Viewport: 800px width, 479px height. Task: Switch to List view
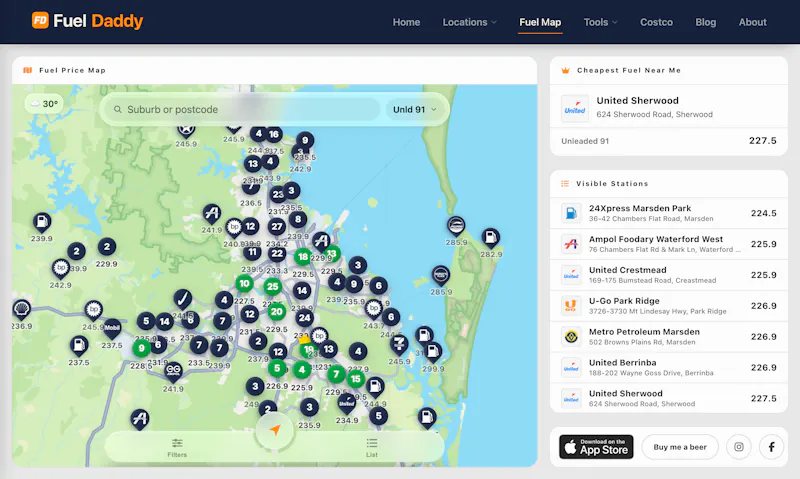(372, 447)
